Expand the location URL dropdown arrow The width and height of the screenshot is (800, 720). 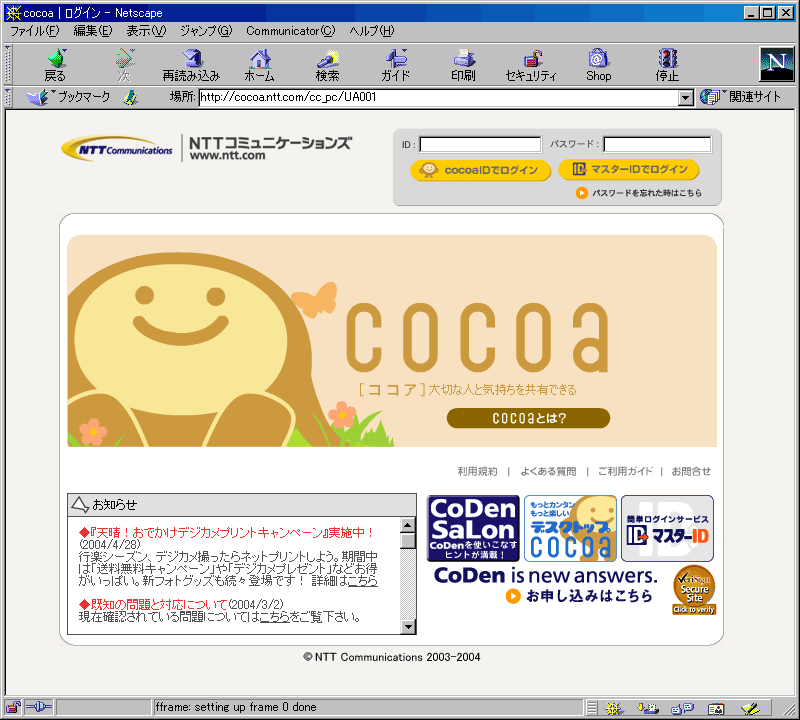[x=686, y=97]
